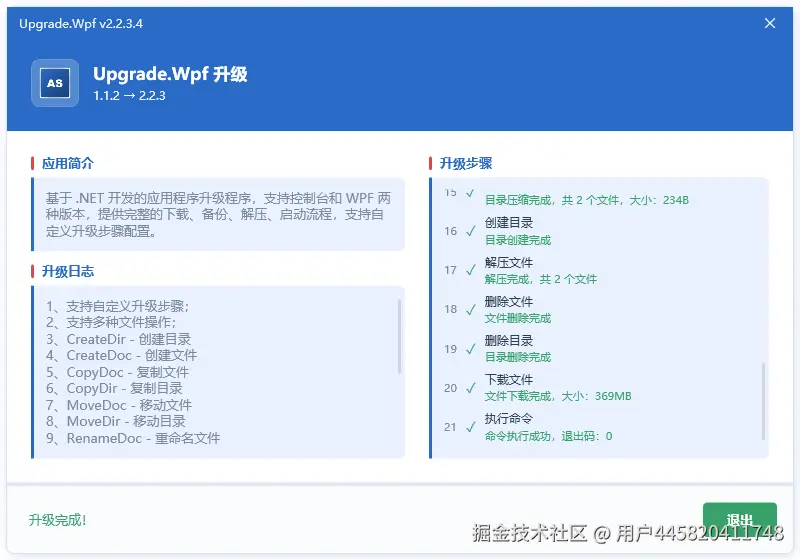Click result text 解压完成,共 2 个文件

tap(541, 279)
